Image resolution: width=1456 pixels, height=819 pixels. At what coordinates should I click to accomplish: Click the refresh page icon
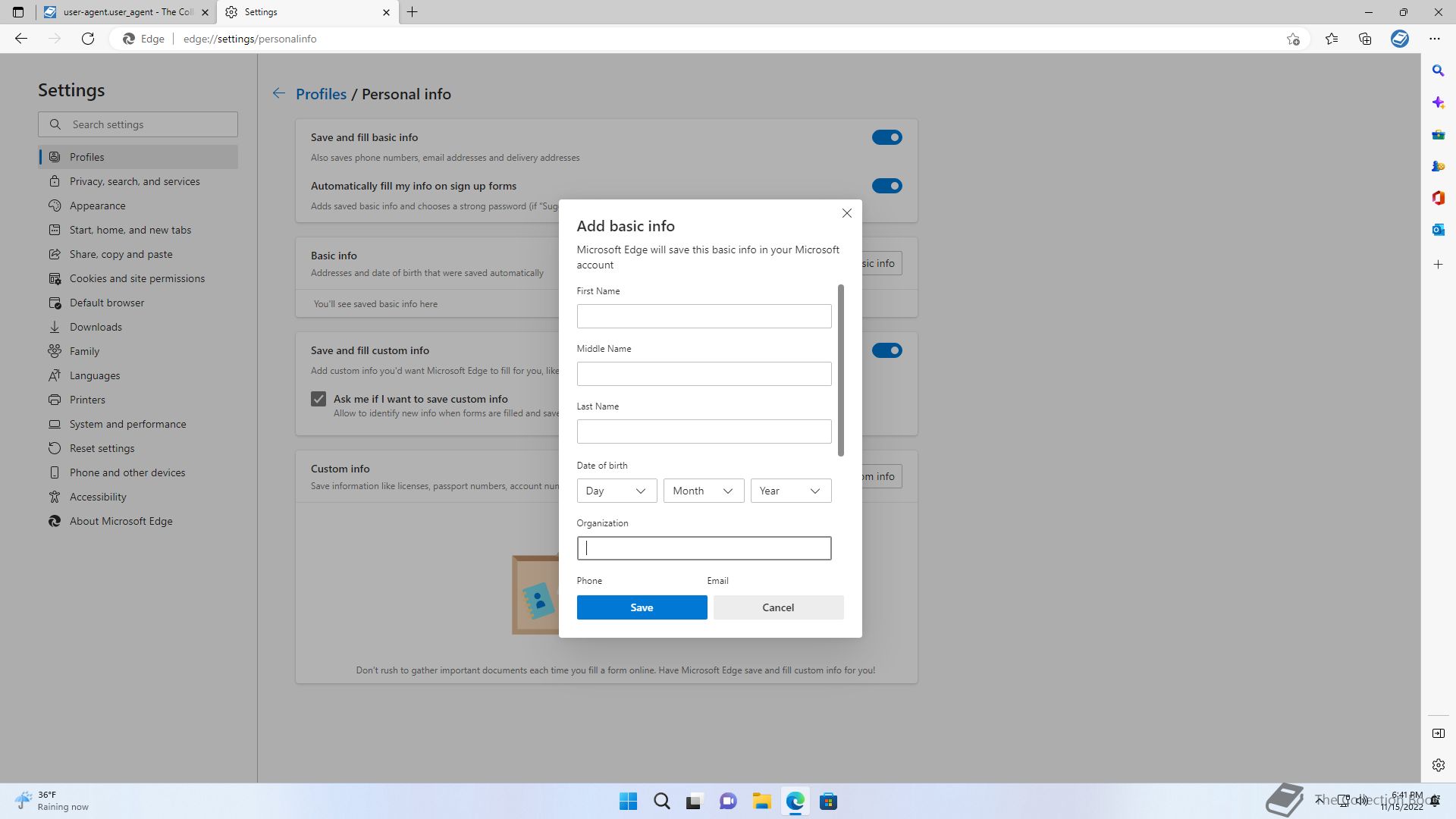click(88, 39)
